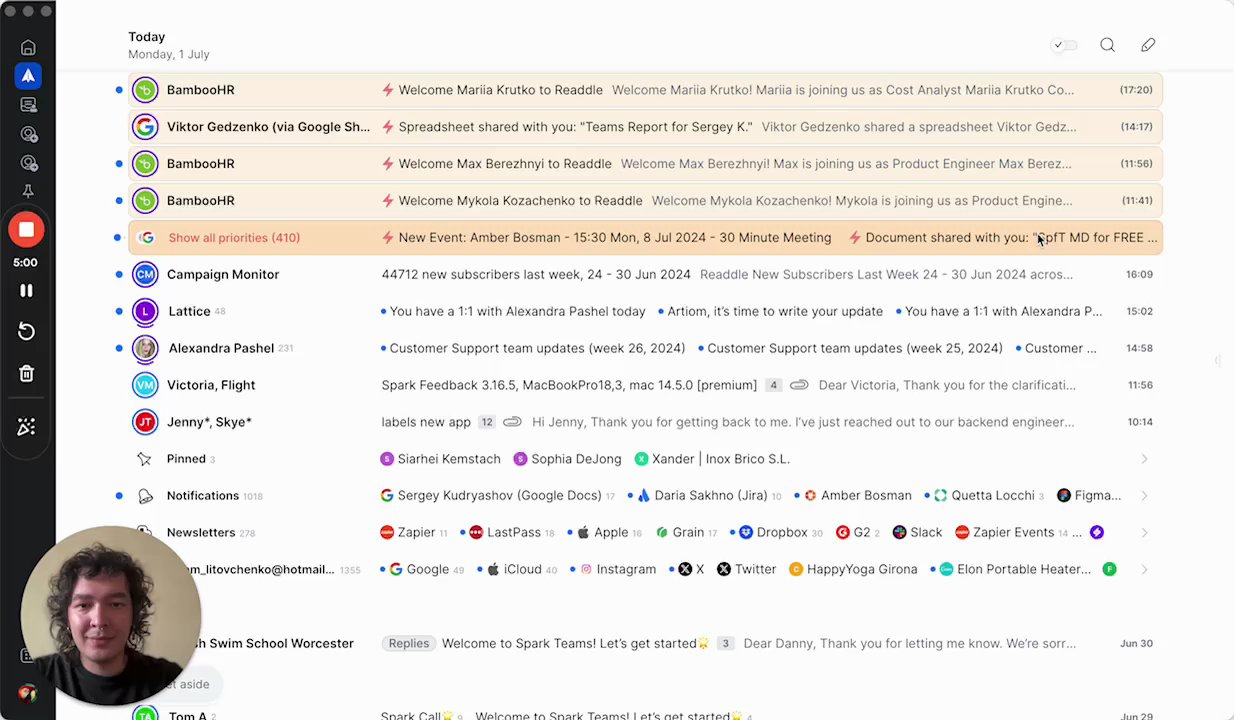Click the compose new email pencil icon
The height and width of the screenshot is (720, 1234).
[1148, 45]
